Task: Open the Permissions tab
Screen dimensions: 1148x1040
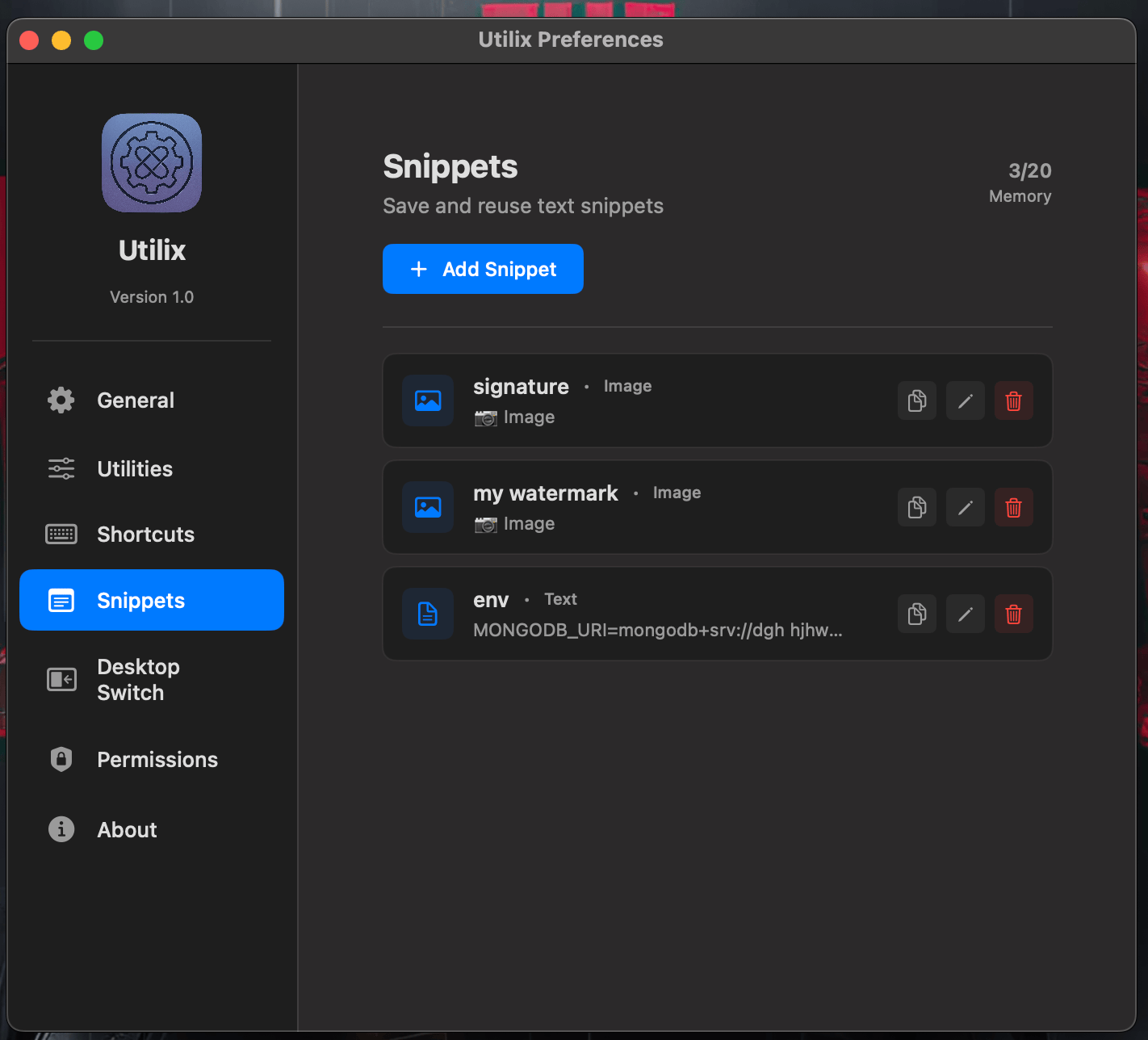Action: click(x=152, y=760)
